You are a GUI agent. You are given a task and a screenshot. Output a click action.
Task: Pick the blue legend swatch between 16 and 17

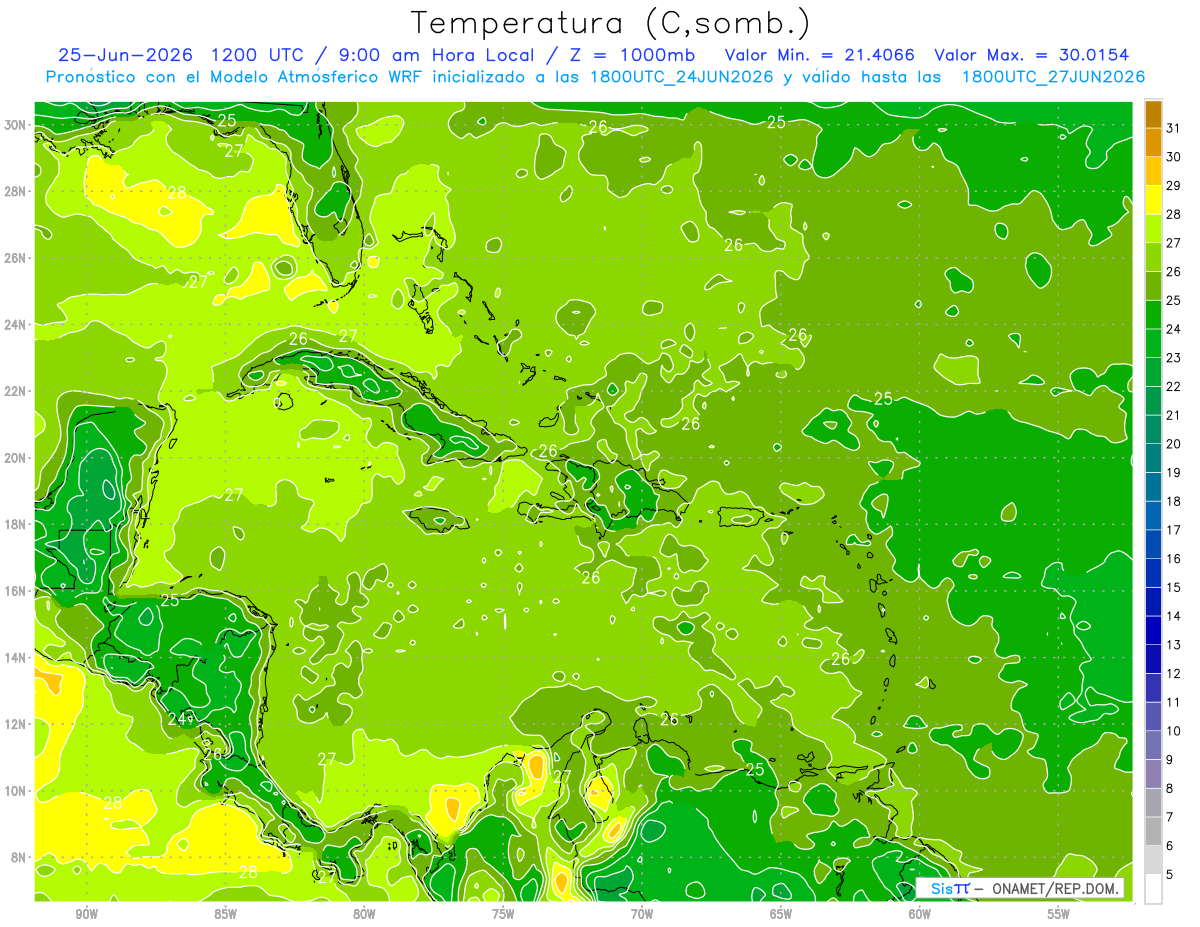(1154, 545)
